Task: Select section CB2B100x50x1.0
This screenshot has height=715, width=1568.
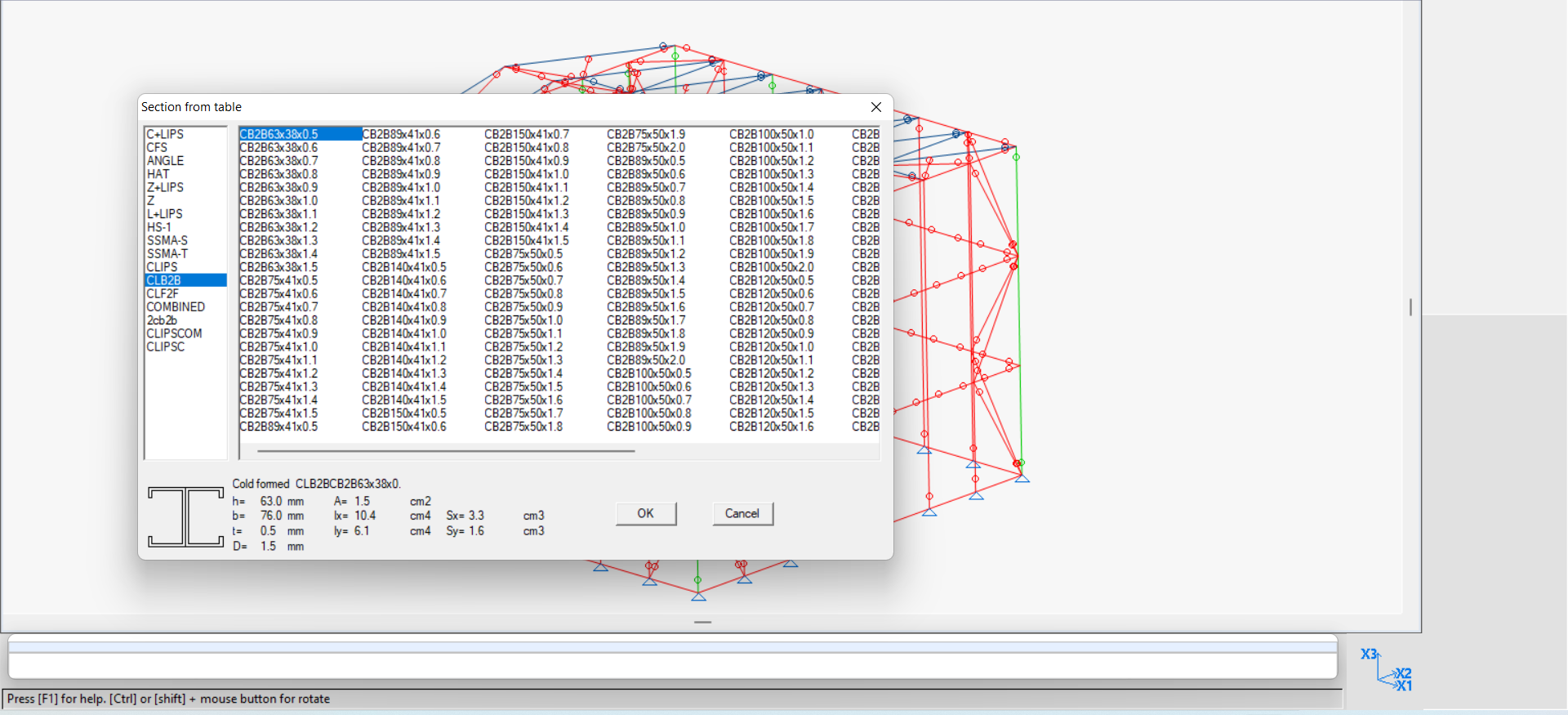Action: (x=772, y=134)
